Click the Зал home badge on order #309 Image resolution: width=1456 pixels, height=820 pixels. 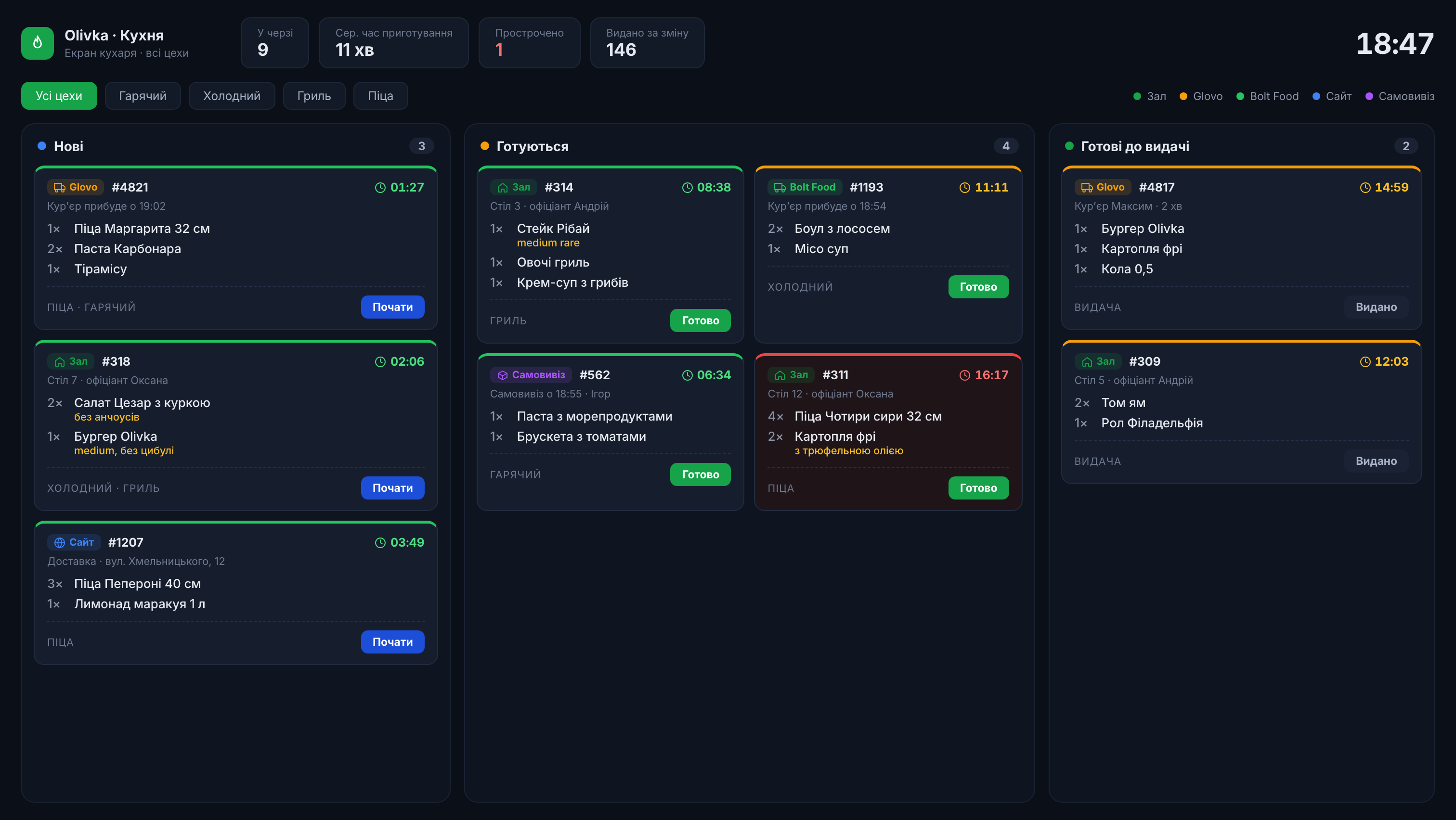[1098, 361]
